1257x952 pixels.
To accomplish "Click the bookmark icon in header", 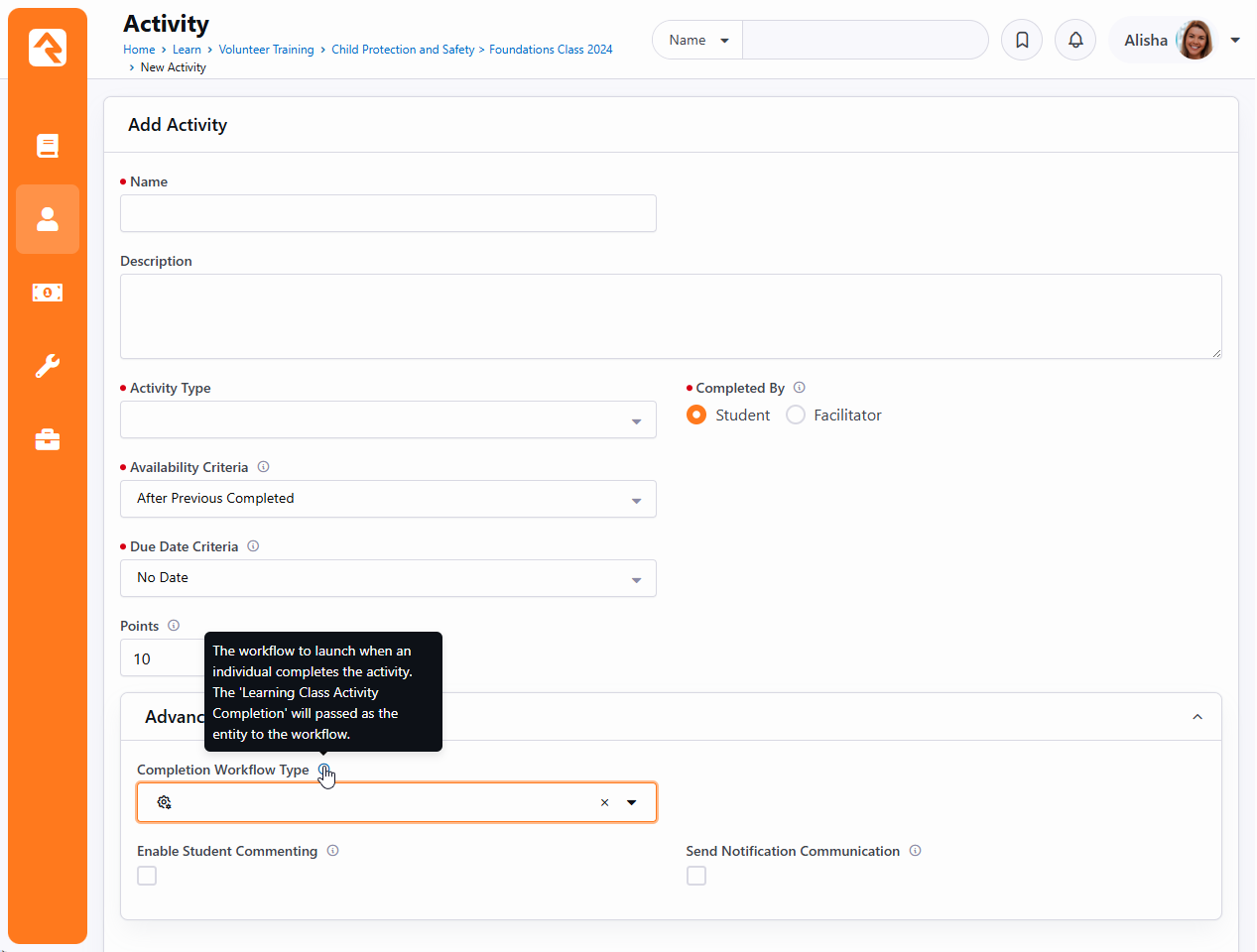I will click(1022, 41).
